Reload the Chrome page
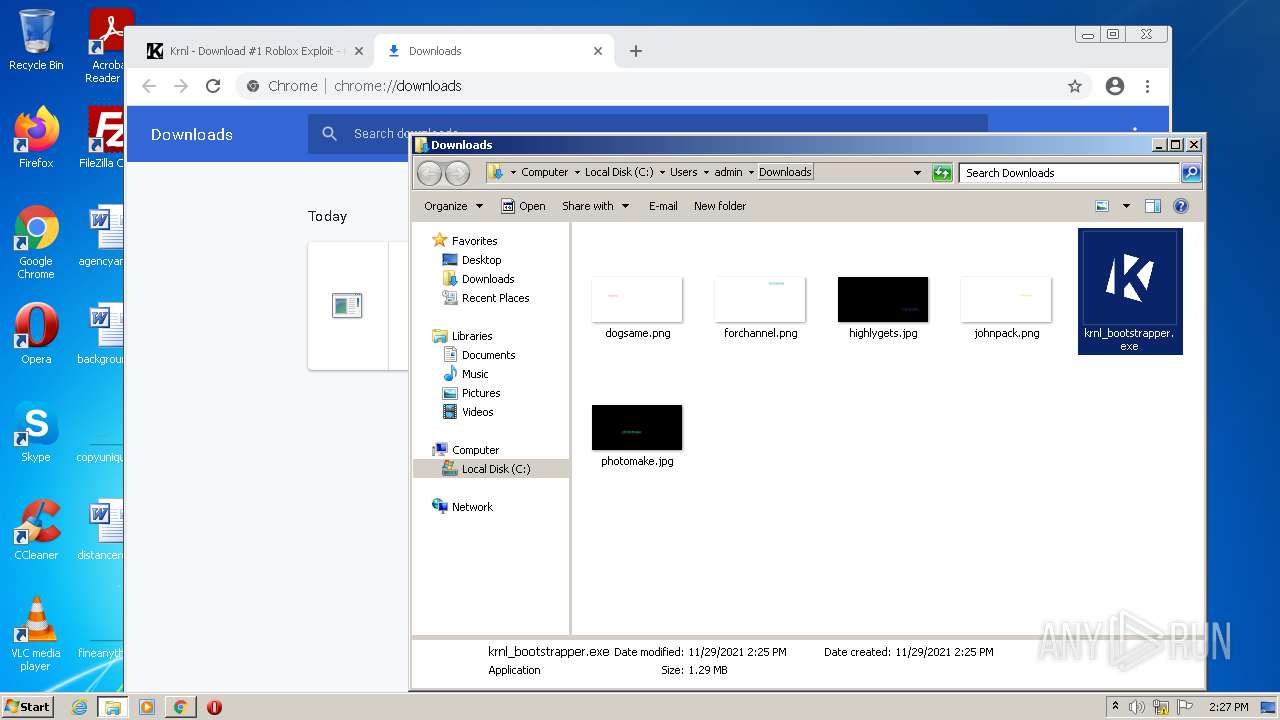The width and height of the screenshot is (1280, 720). pos(212,86)
